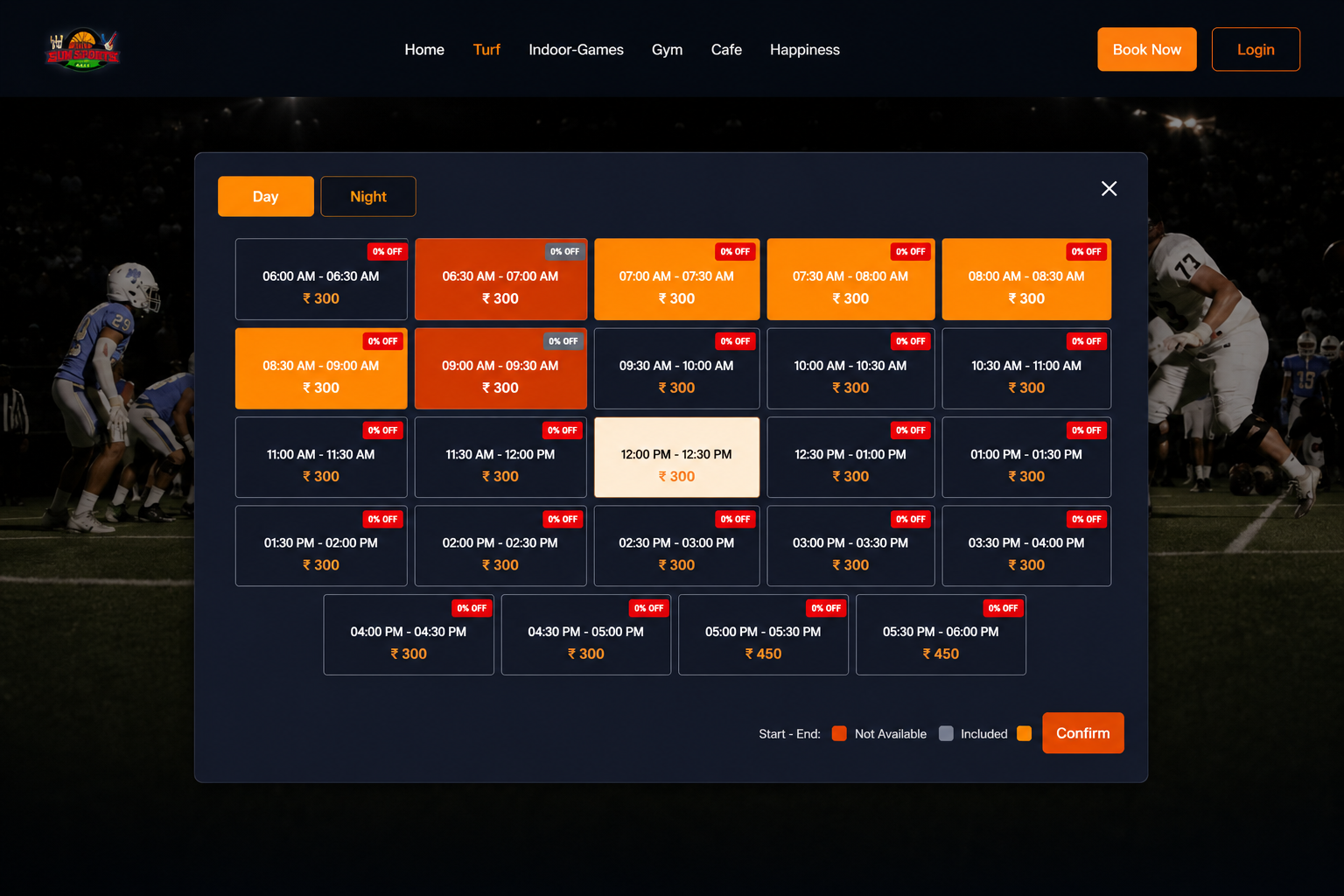Select the 05:30 PM - 06:00 PM slot
The image size is (1344, 896).
click(x=941, y=635)
